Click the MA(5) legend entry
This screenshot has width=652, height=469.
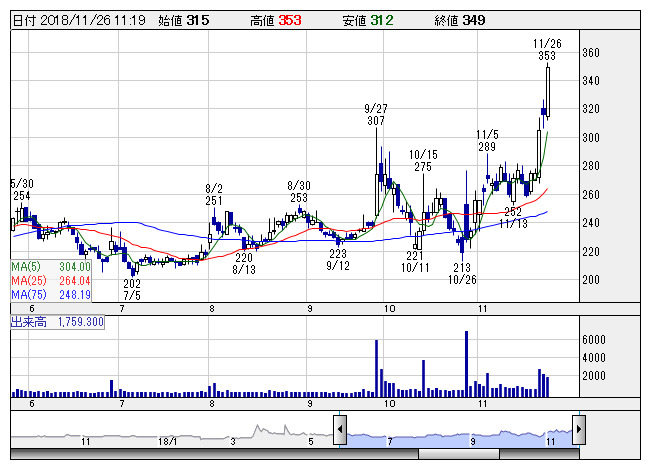(x=51, y=267)
